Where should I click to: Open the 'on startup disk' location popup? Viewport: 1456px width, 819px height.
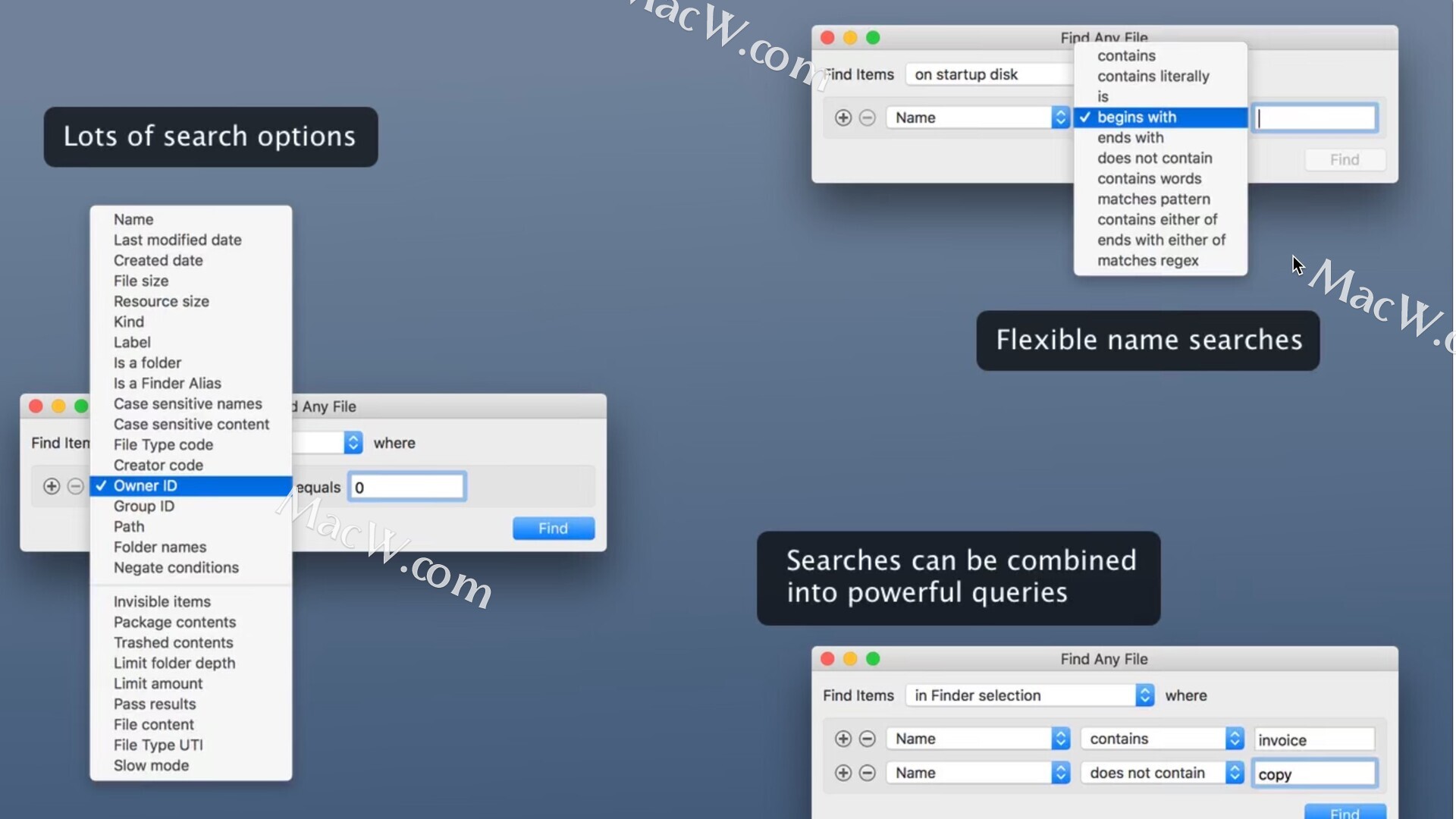[990, 74]
